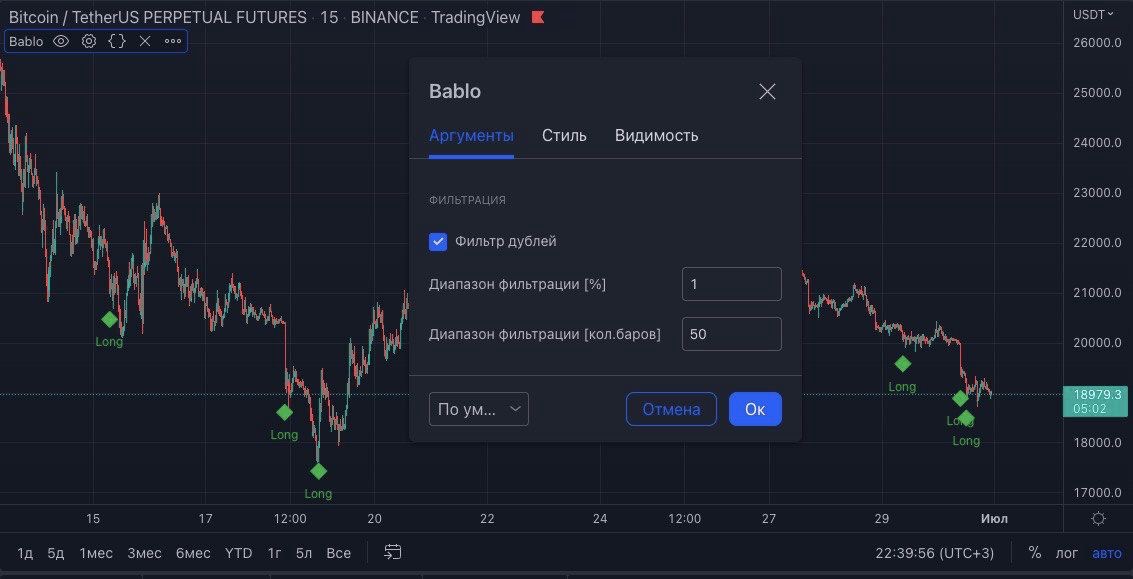This screenshot has width=1133, height=579.
Task: Toggle percent scale mode
Action: (x=1035, y=553)
